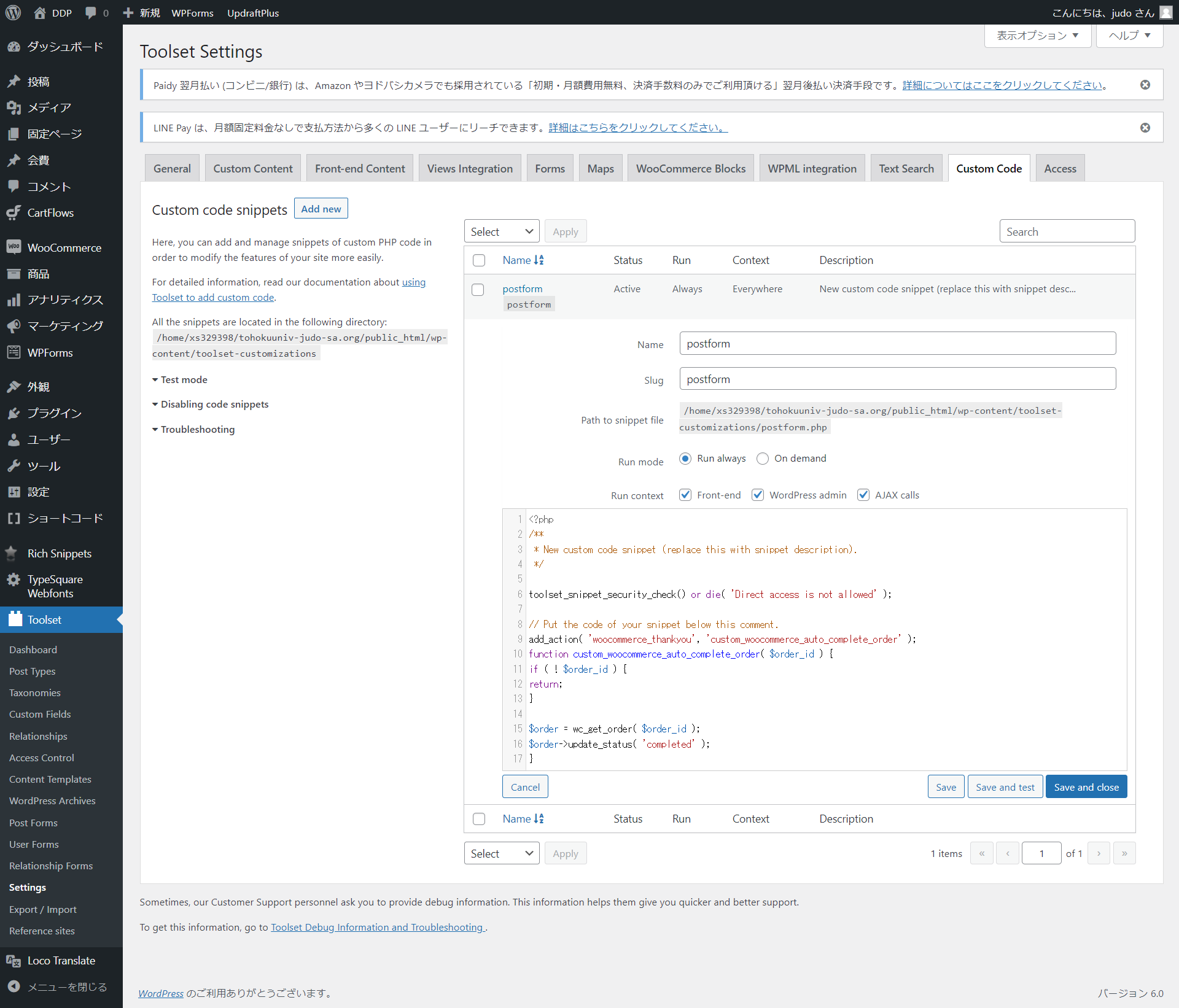Viewport: 1179px width, 1008px height.
Task: Select the On demand radio button
Action: [x=763, y=459]
